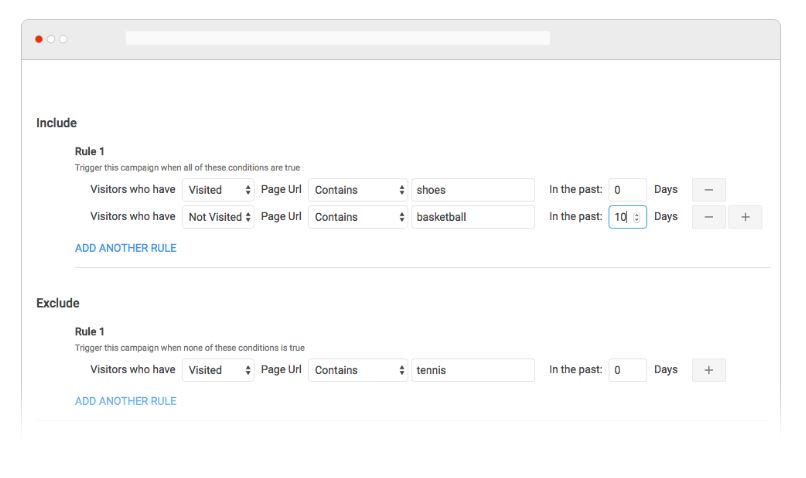This screenshot has width=806, height=478.
Task: Click the 'tennis' URL text field
Action: pos(473,370)
